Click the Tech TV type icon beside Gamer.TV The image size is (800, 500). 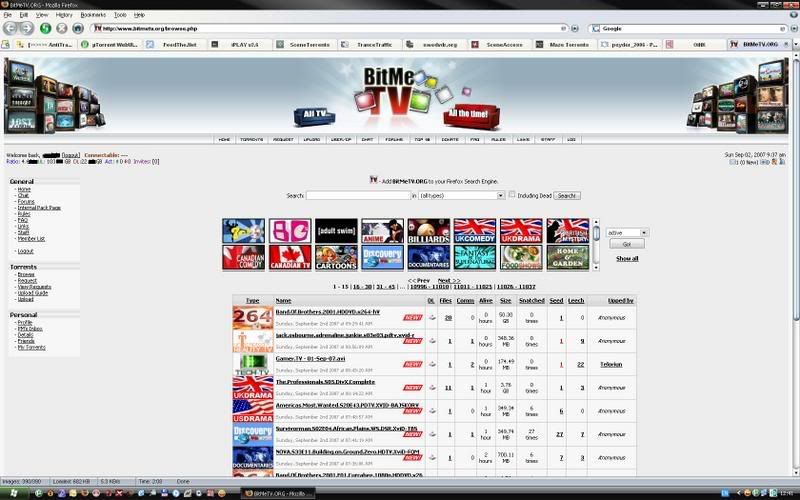coord(253,364)
